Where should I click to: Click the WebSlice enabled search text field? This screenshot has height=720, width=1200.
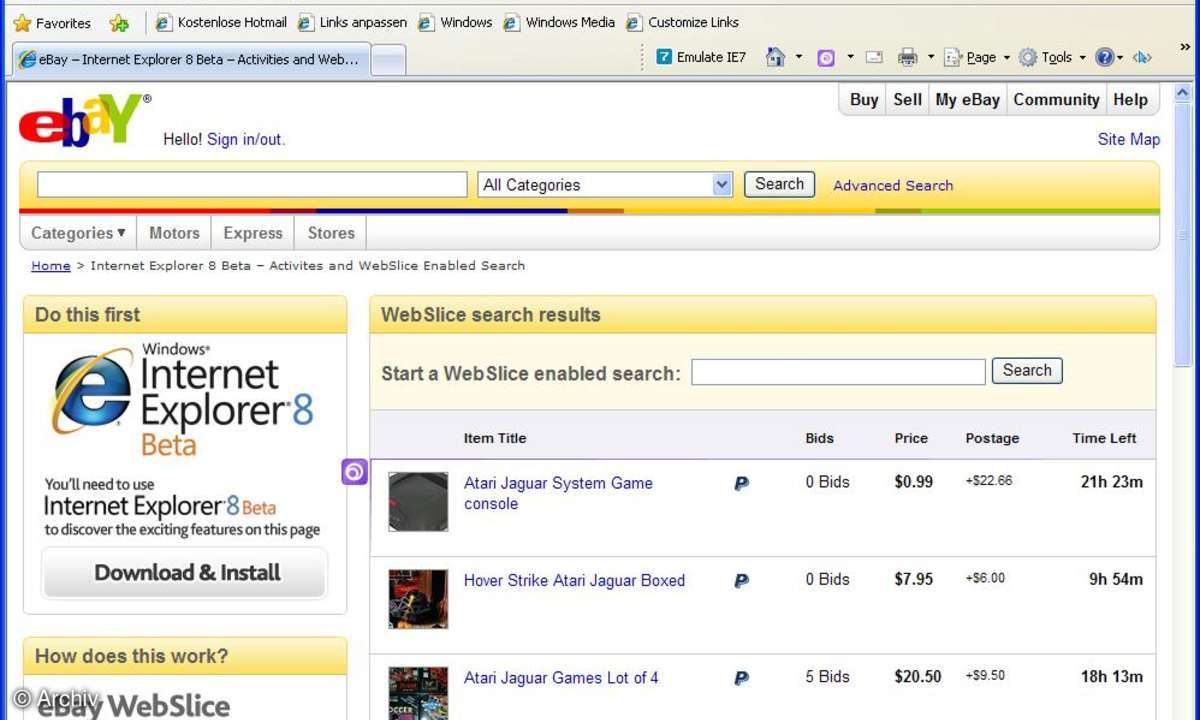(x=838, y=372)
